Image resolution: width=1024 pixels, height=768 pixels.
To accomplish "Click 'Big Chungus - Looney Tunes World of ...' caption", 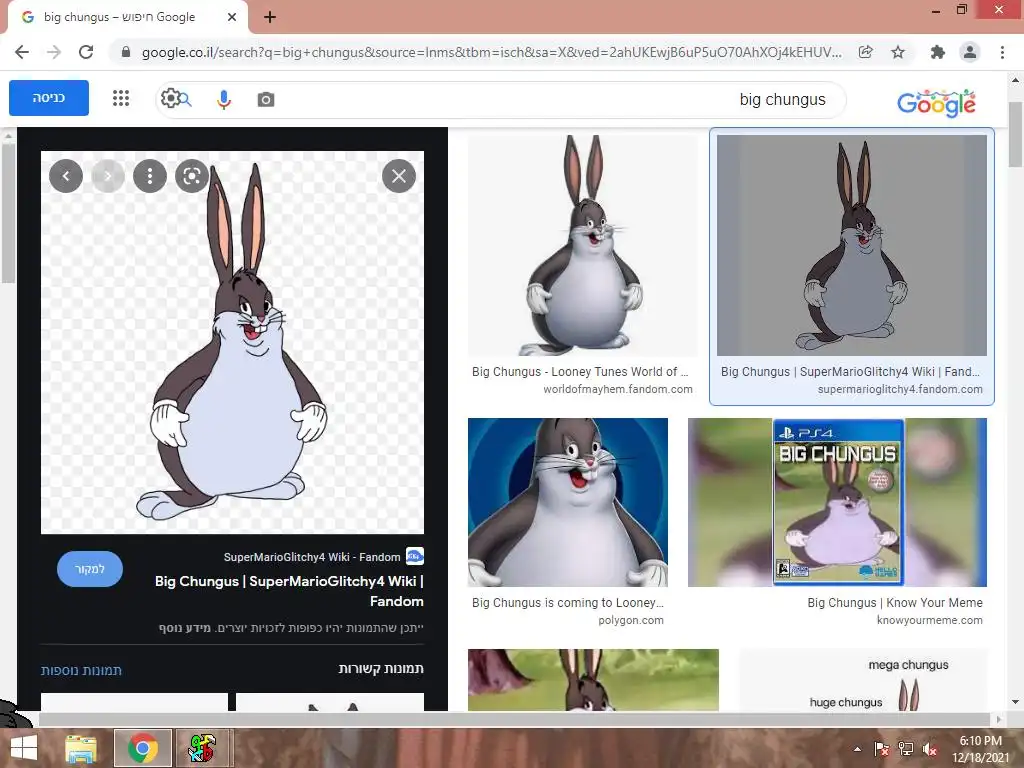I will coord(580,372).
